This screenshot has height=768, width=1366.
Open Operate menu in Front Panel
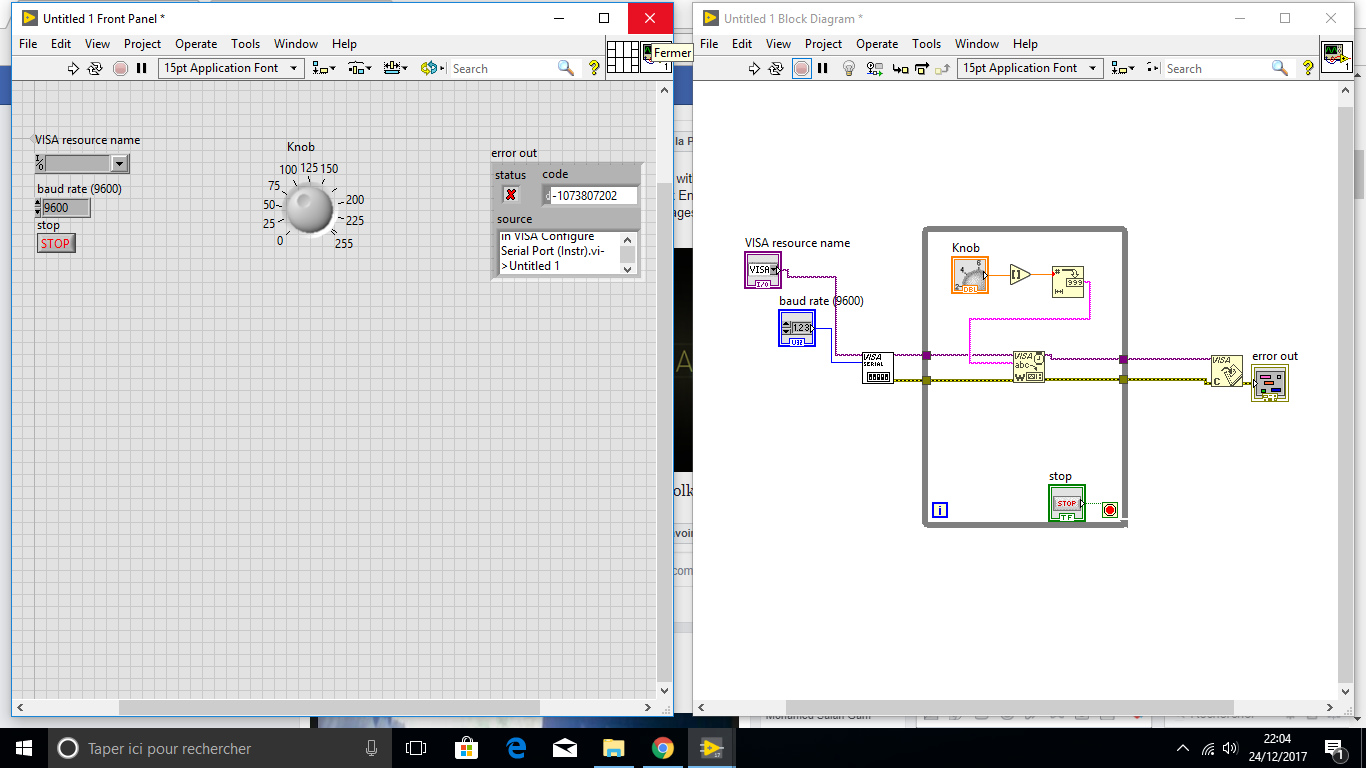point(196,44)
